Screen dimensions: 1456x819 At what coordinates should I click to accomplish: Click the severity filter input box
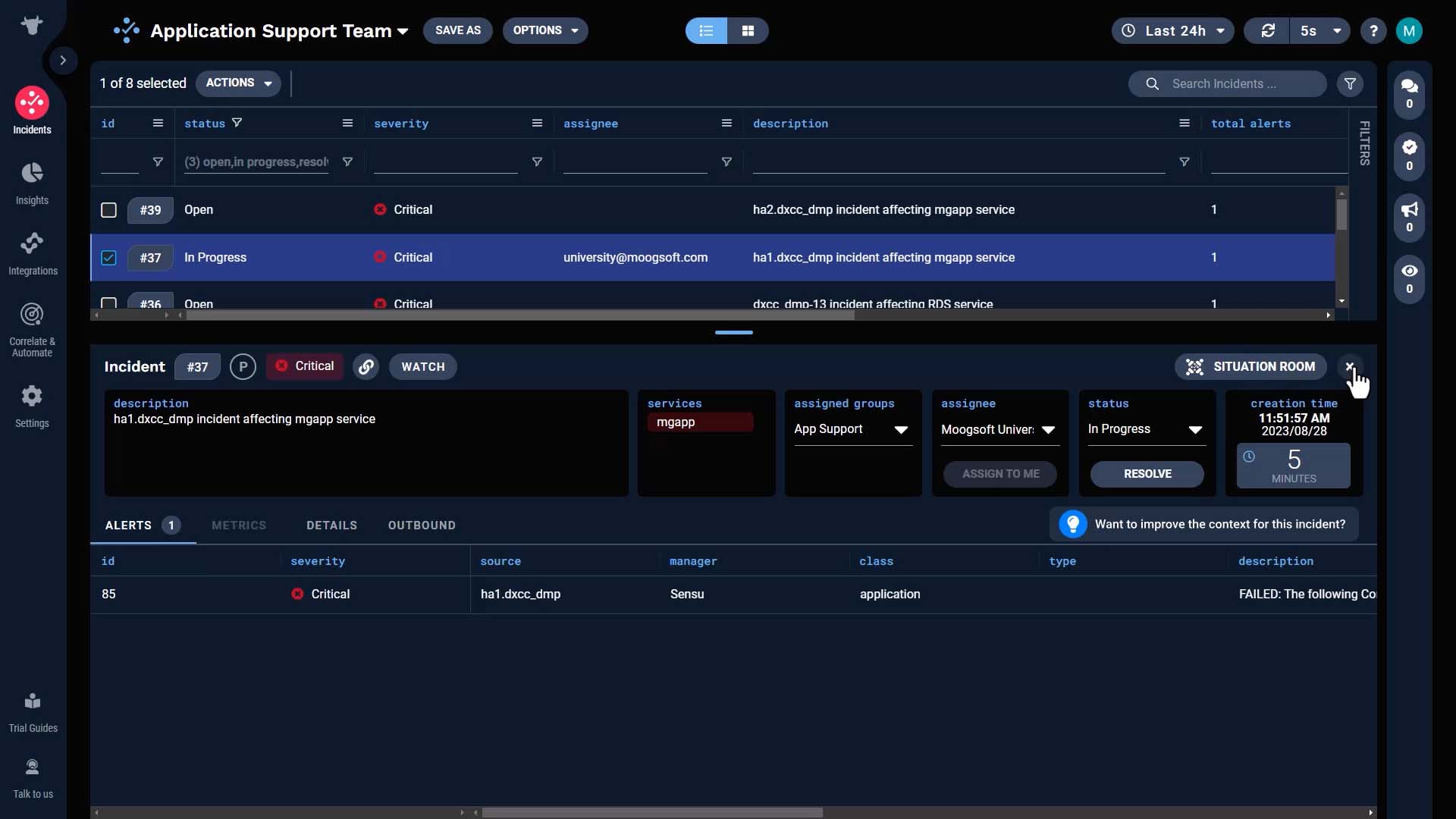[x=446, y=162]
